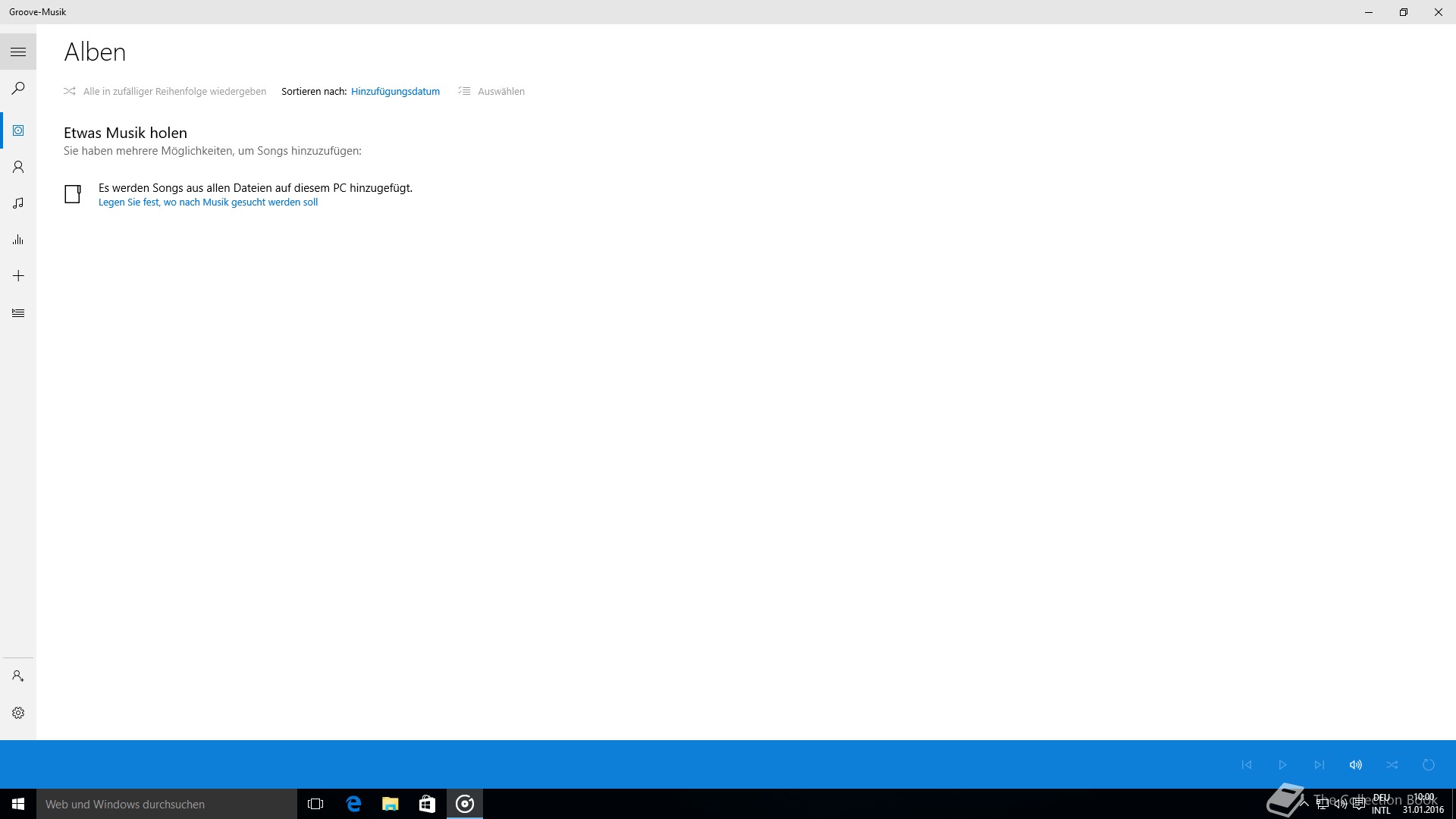Click DEU INTL language indicator
Viewport: 1456px width, 819px height.
1381,804
